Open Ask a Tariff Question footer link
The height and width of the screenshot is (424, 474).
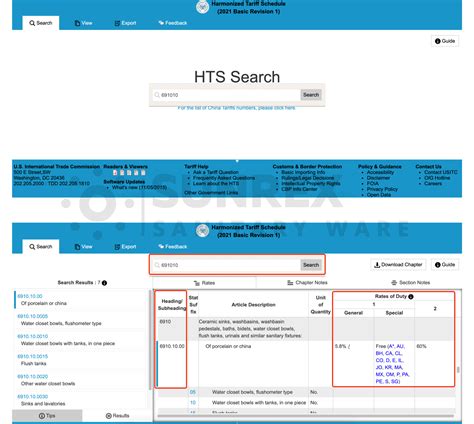(x=216, y=172)
